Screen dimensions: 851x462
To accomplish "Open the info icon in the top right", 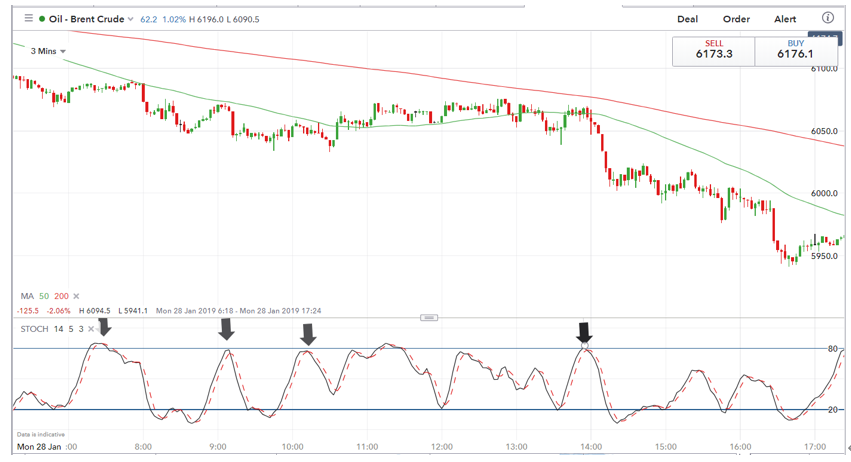I will point(828,18).
